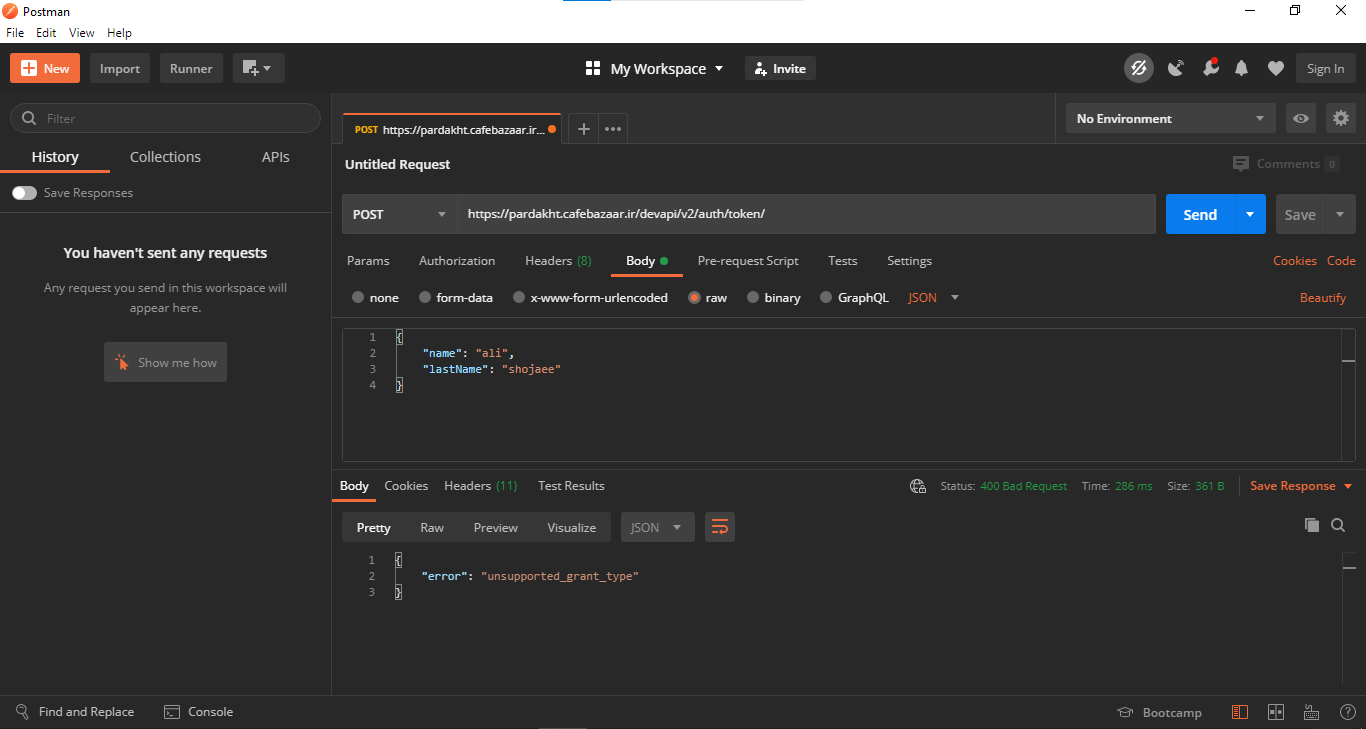The height and width of the screenshot is (729, 1366).
Task: Open environment management gear icon
Action: pos(1340,118)
